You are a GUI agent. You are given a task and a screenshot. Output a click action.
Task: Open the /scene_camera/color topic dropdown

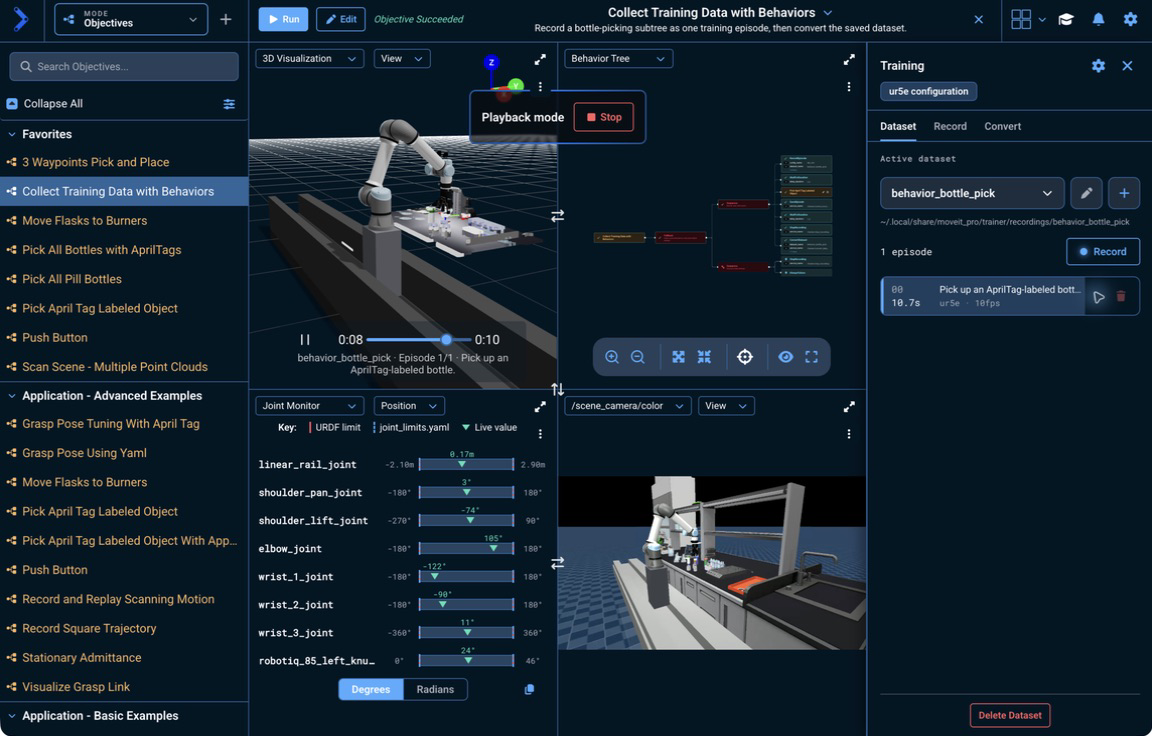point(627,406)
